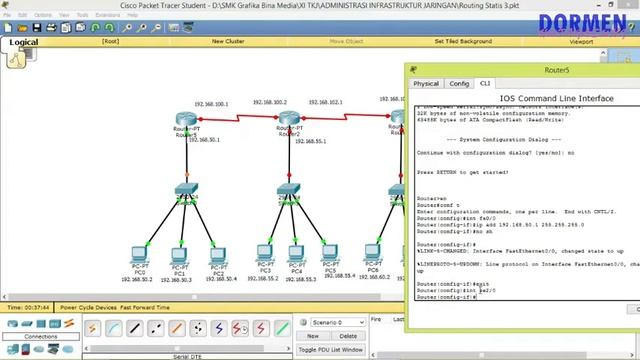Click Toggle PDU List Window button

pyautogui.click(x=331, y=350)
